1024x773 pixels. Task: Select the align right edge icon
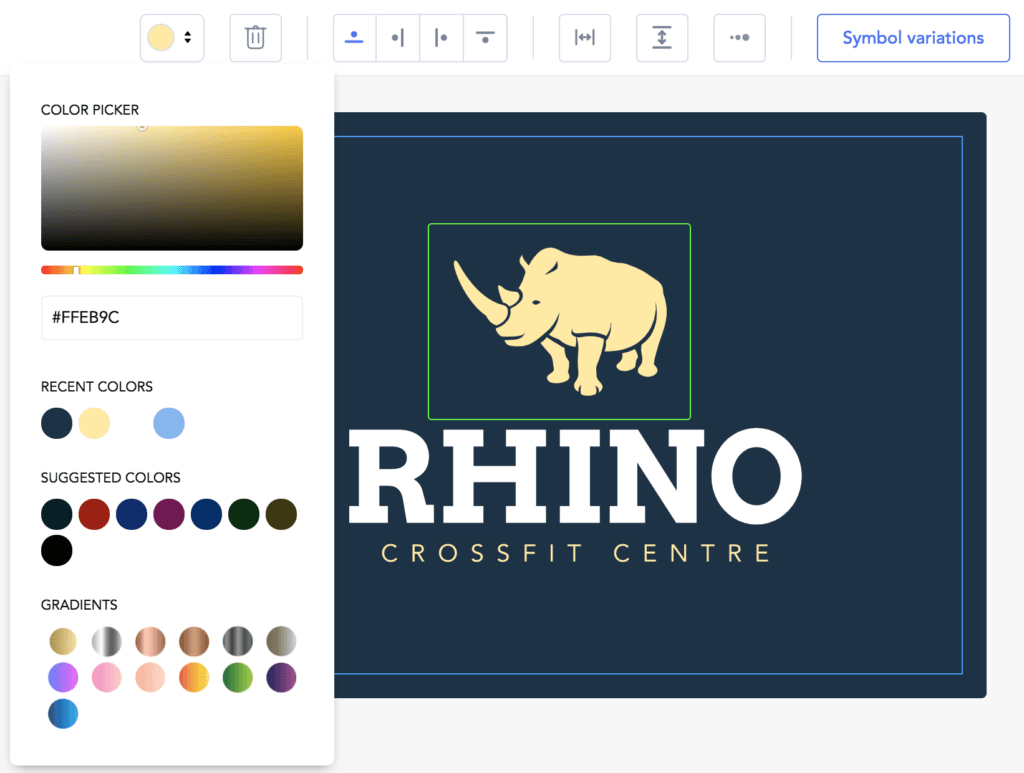click(x=397, y=37)
